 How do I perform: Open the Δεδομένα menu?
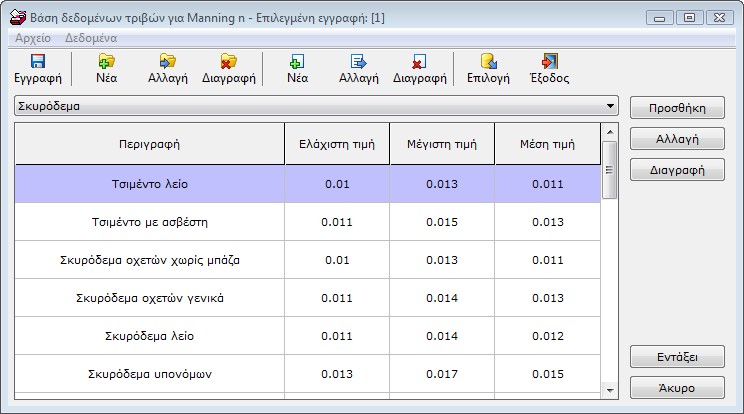pos(91,37)
